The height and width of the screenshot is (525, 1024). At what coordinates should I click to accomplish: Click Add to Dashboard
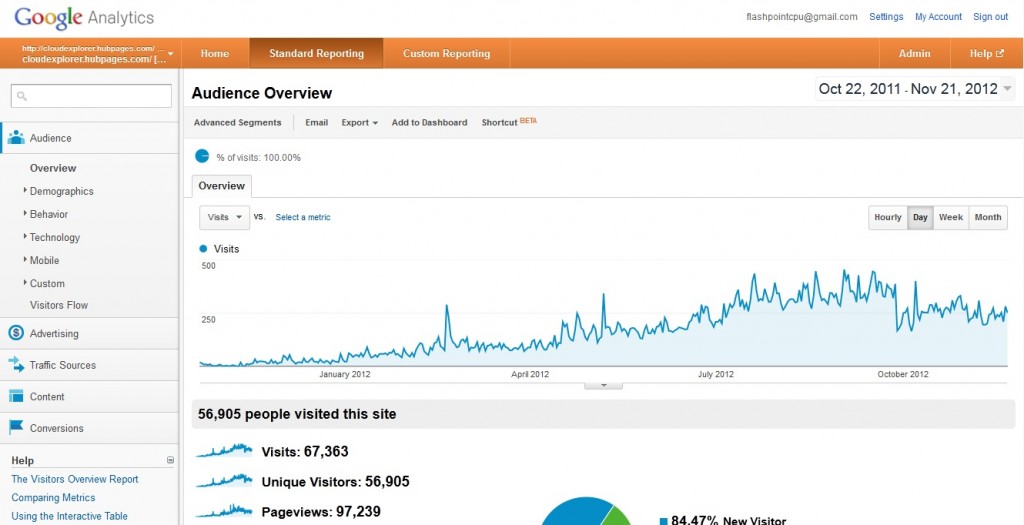pyautogui.click(x=429, y=122)
